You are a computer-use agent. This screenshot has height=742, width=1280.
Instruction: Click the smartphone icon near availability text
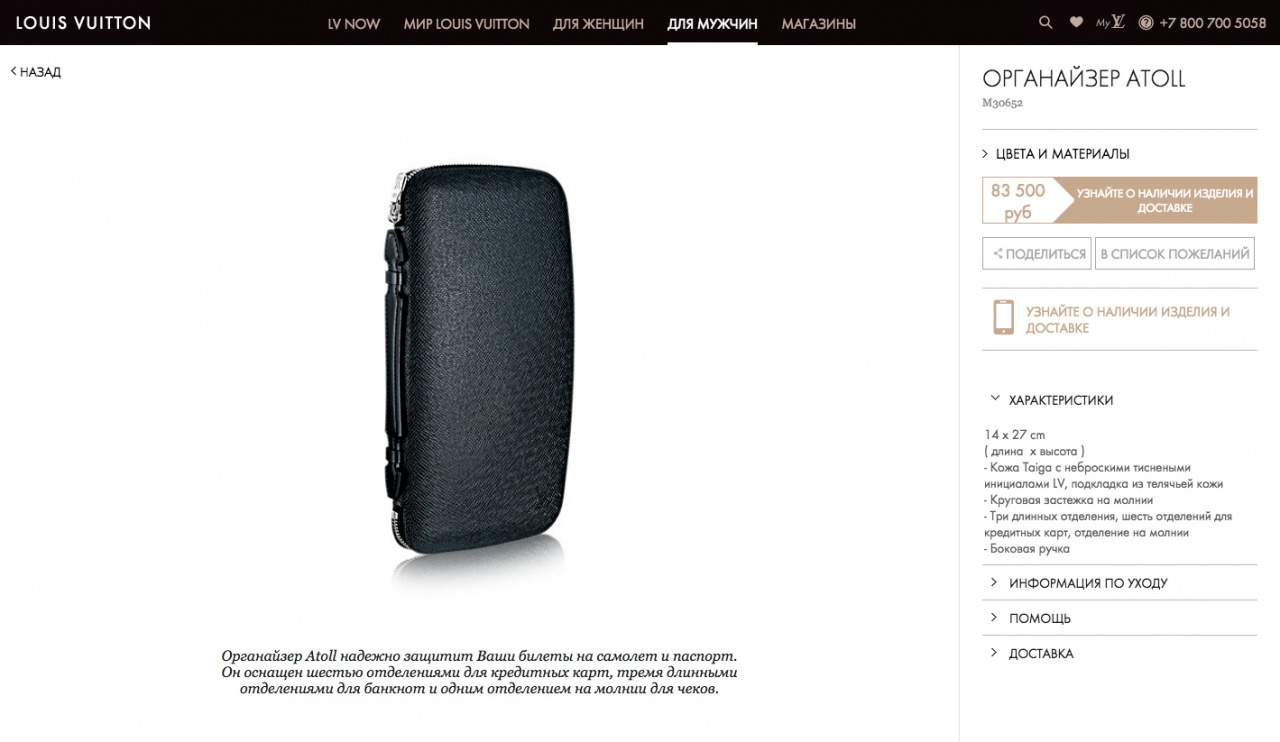tap(1003, 317)
